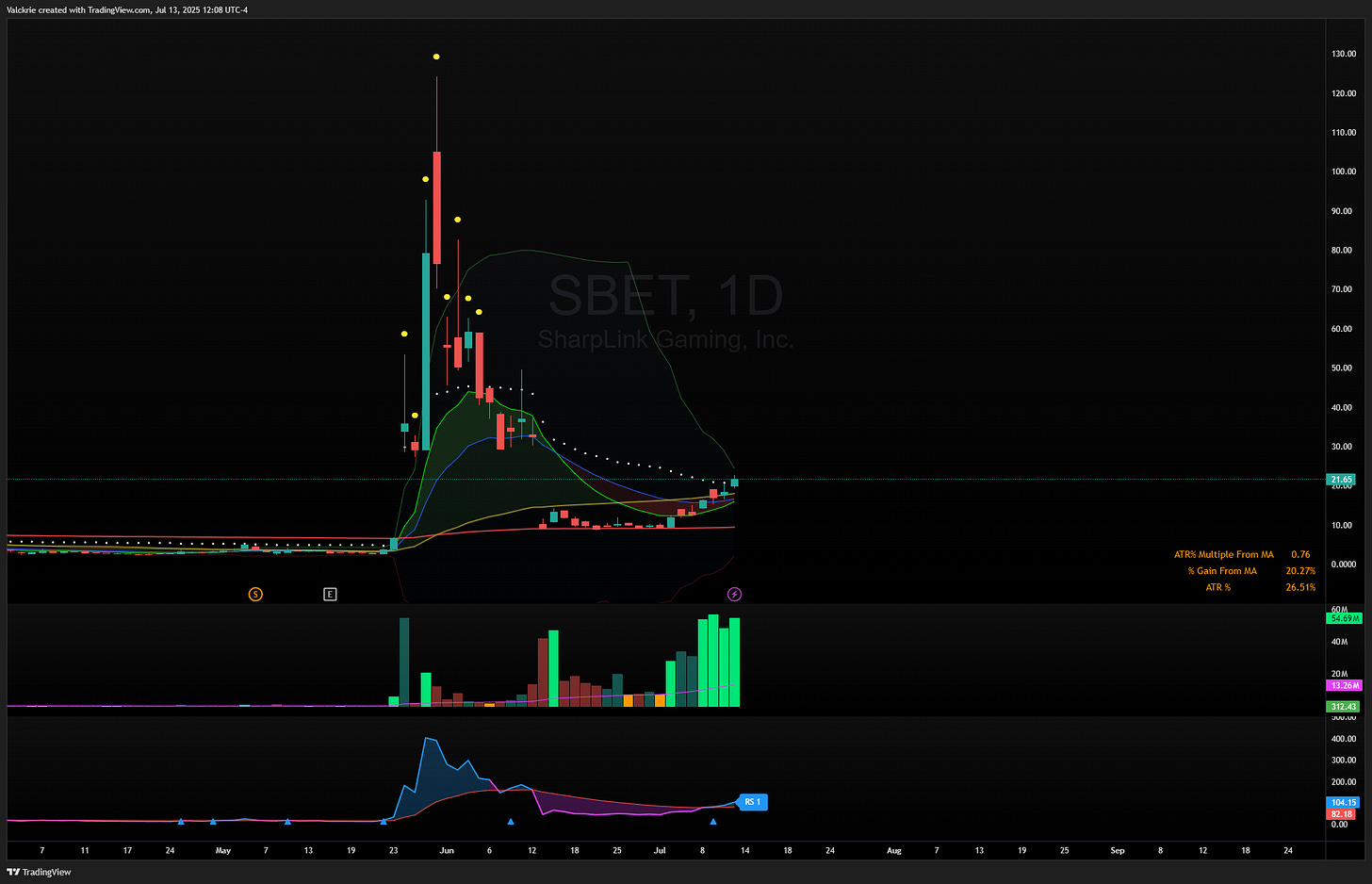The image size is (1372, 884).
Task: Click the E earnings marker icon
Action: pos(330,594)
